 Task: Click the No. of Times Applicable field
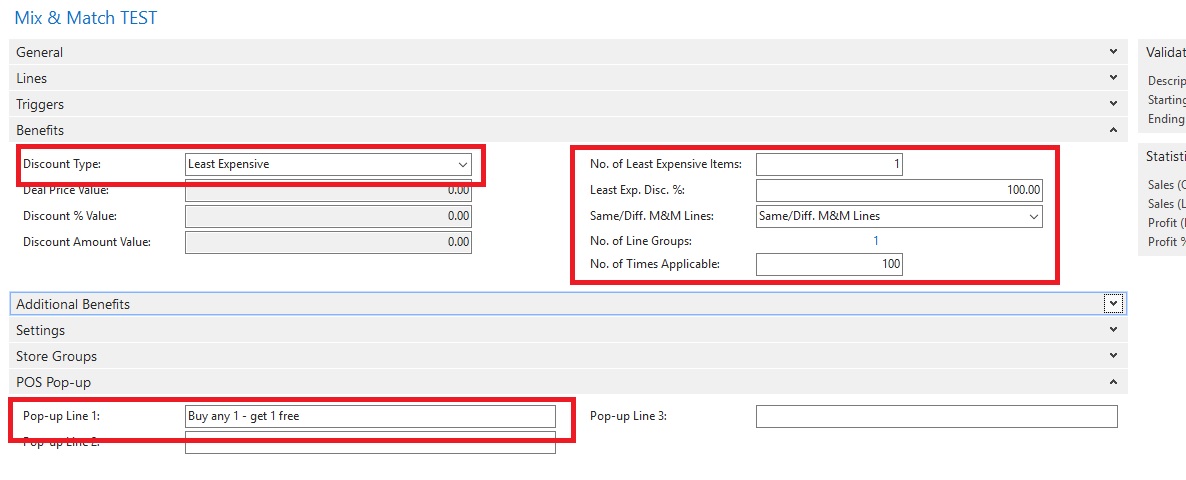pyautogui.click(x=829, y=265)
